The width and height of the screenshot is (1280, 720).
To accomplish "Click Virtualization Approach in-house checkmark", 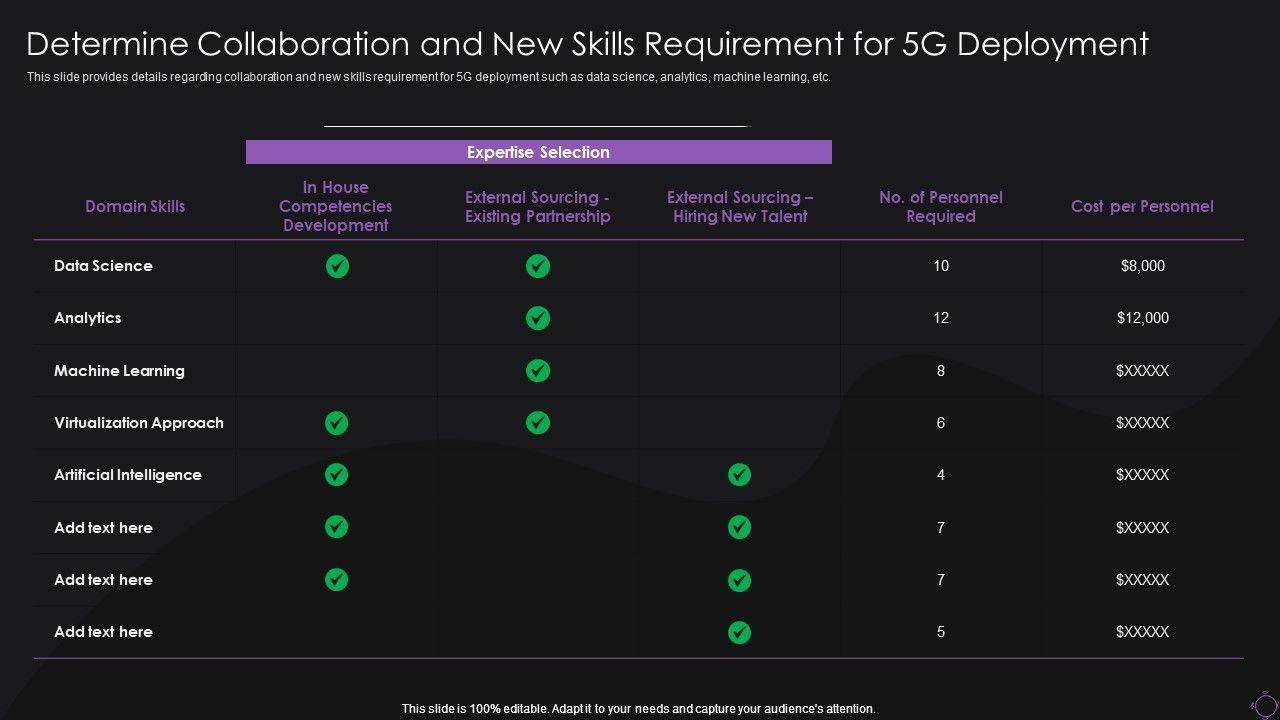I will click(337, 423).
